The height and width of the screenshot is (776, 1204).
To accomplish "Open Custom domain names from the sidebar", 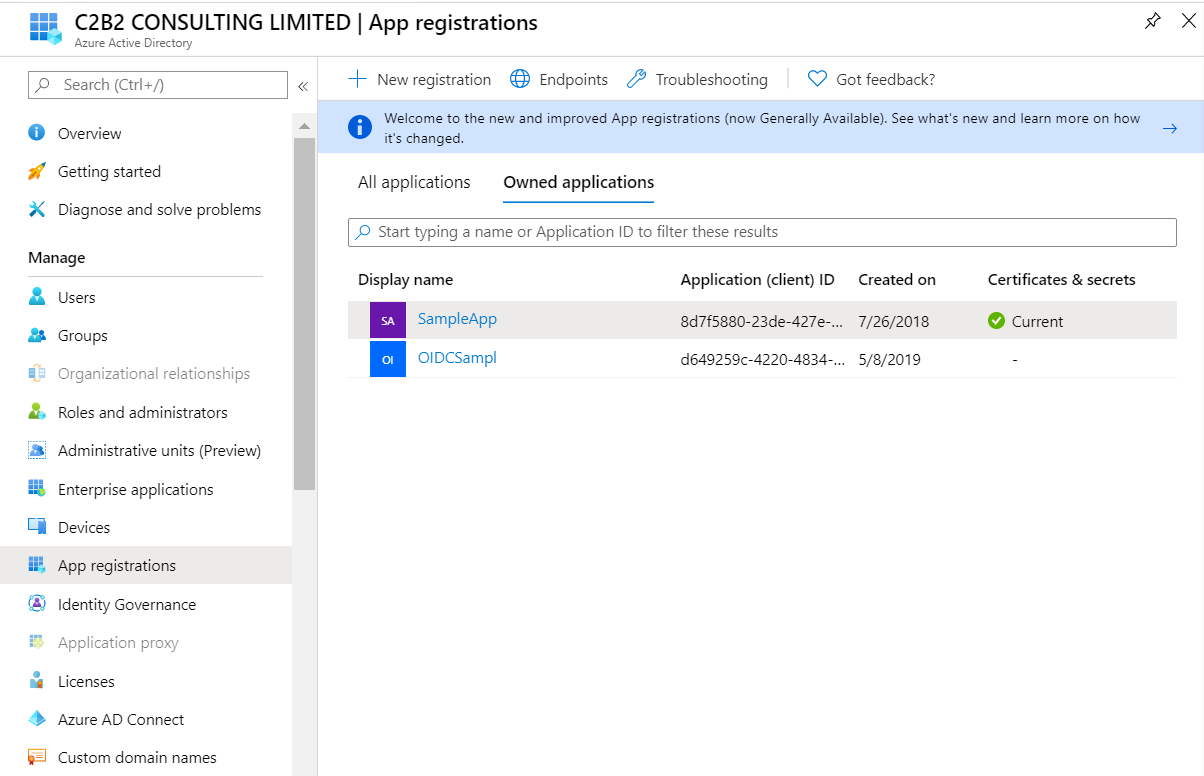I will 37,757.
